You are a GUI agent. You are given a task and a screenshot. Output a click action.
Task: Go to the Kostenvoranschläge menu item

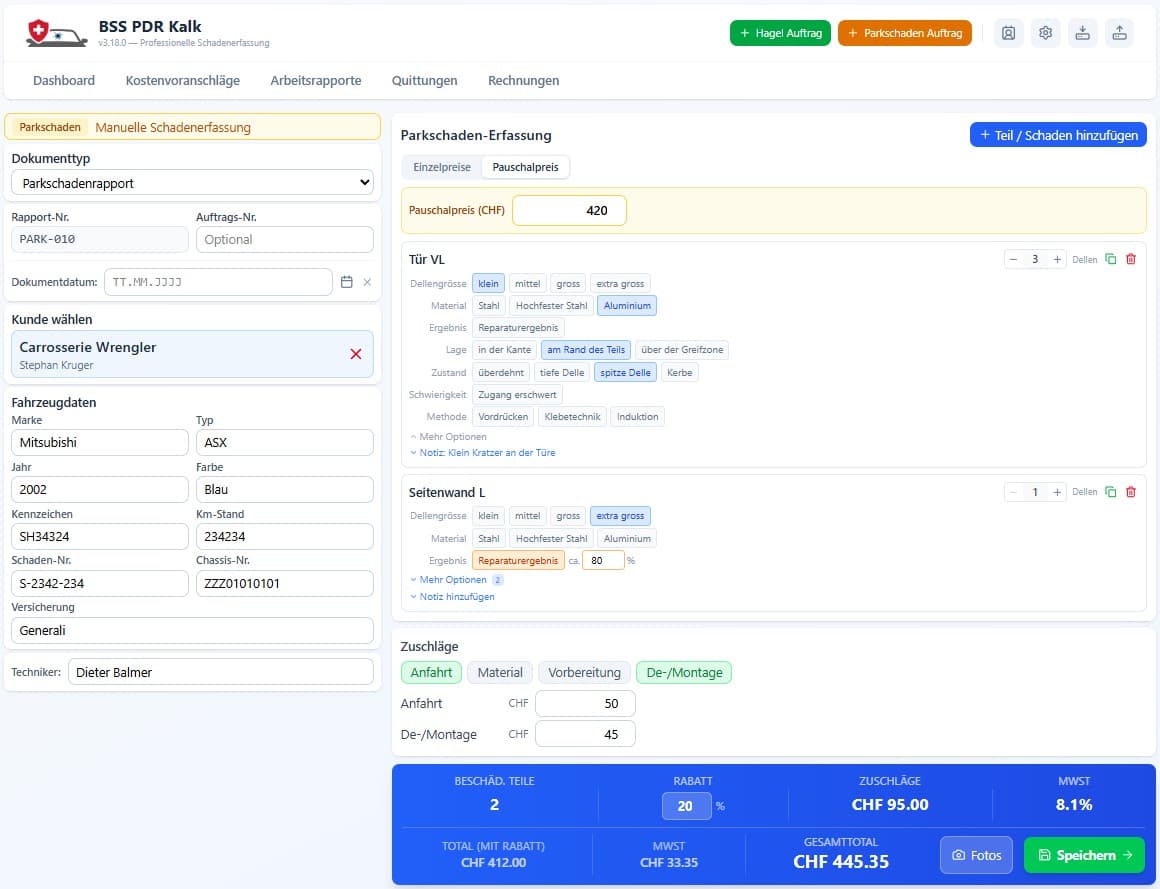point(182,80)
